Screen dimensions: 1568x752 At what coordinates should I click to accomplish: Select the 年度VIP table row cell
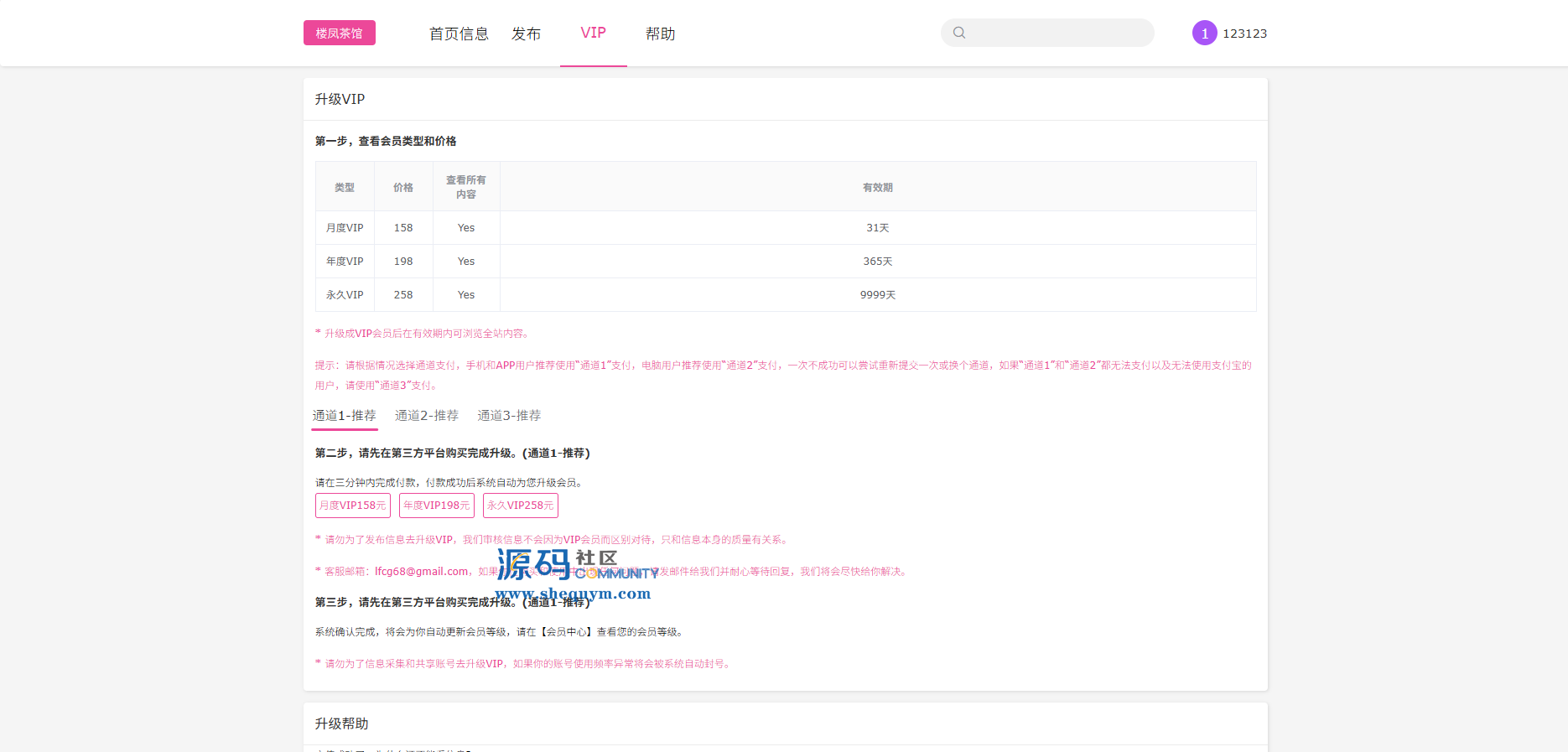click(x=345, y=262)
